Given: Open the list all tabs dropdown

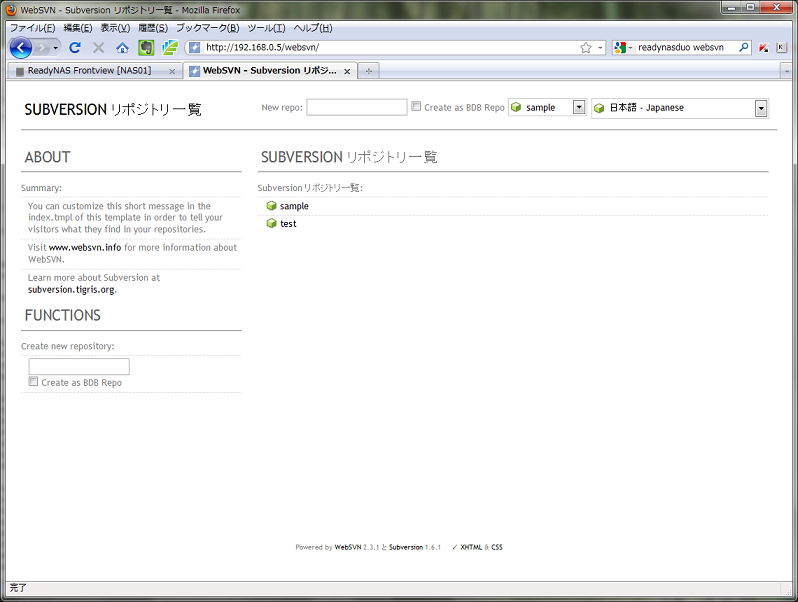Looking at the screenshot, I should coord(787,71).
